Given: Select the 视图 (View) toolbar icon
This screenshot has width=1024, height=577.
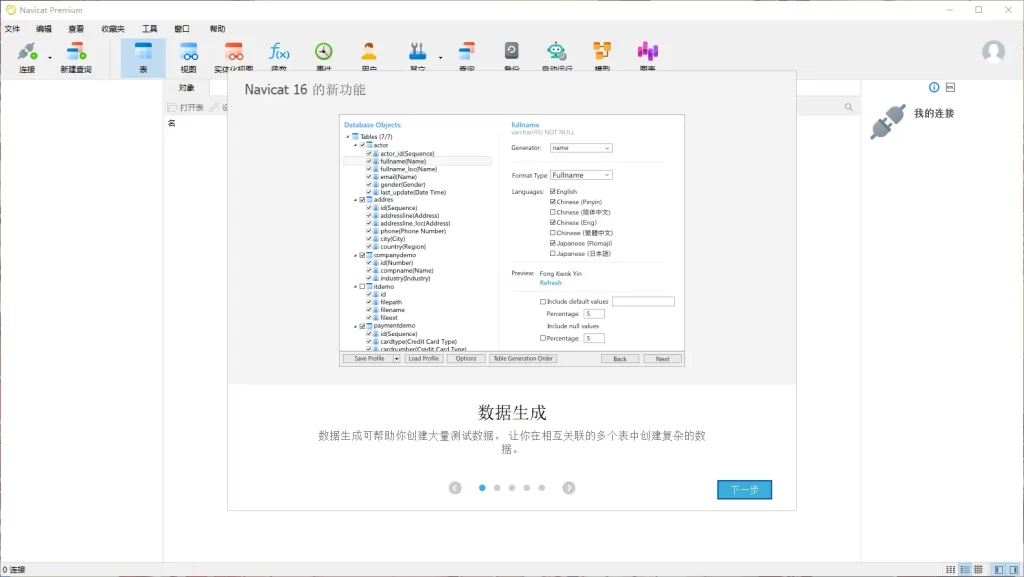Looking at the screenshot, I should [189, 57].
